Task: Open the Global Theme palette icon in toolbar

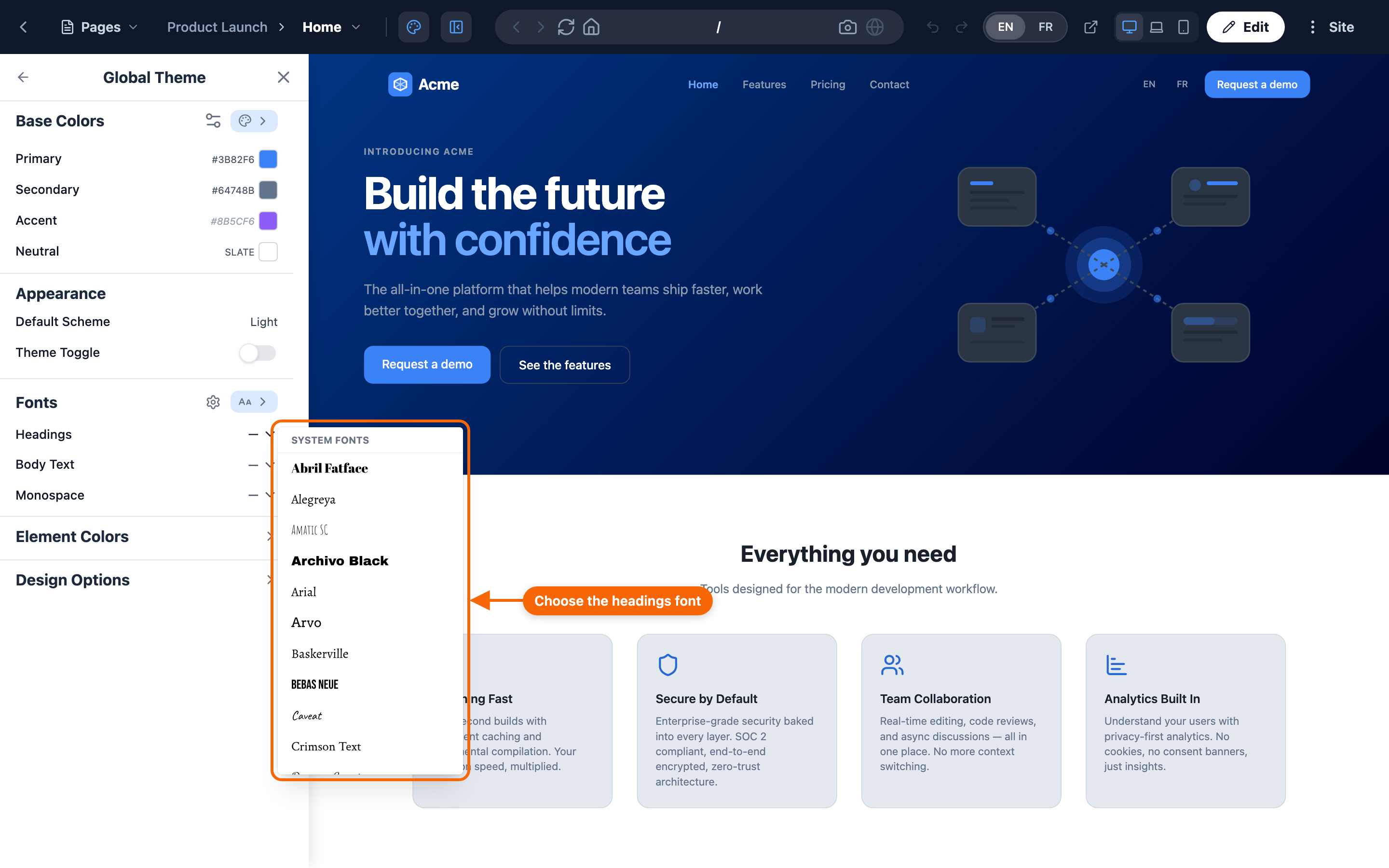Action: click(x=413, y=27)
